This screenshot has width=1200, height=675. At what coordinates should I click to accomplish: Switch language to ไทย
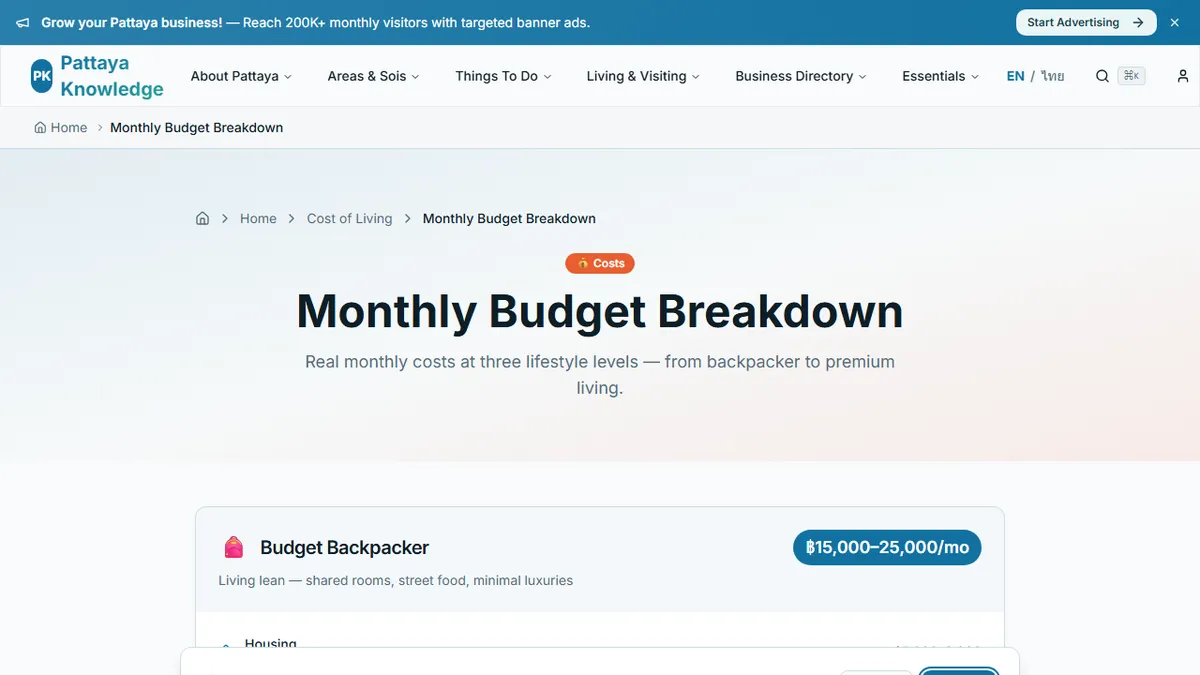point(1053,76)
